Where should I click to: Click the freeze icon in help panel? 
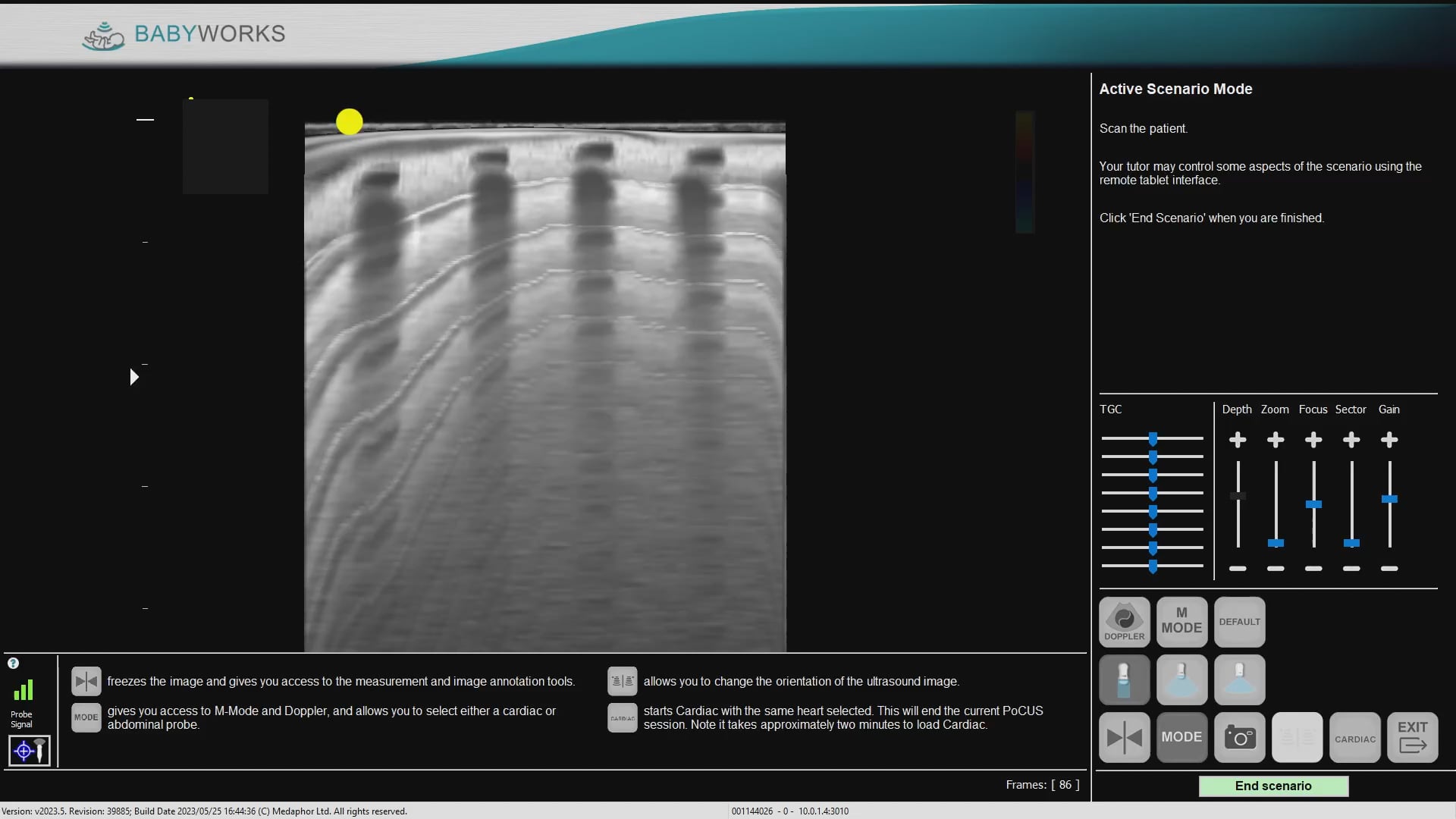coord(86,681)
